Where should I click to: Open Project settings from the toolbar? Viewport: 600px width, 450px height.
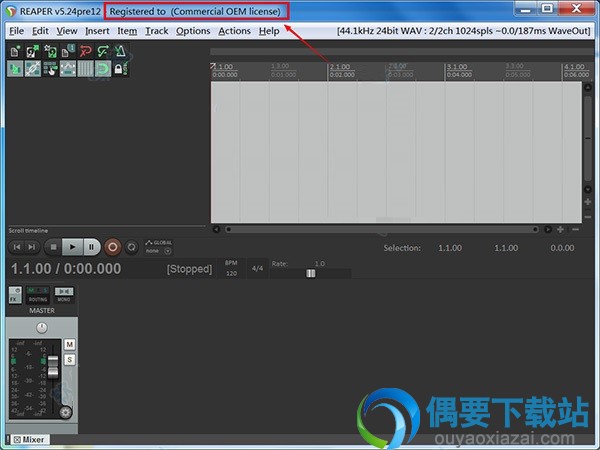[x=68, y=52]
